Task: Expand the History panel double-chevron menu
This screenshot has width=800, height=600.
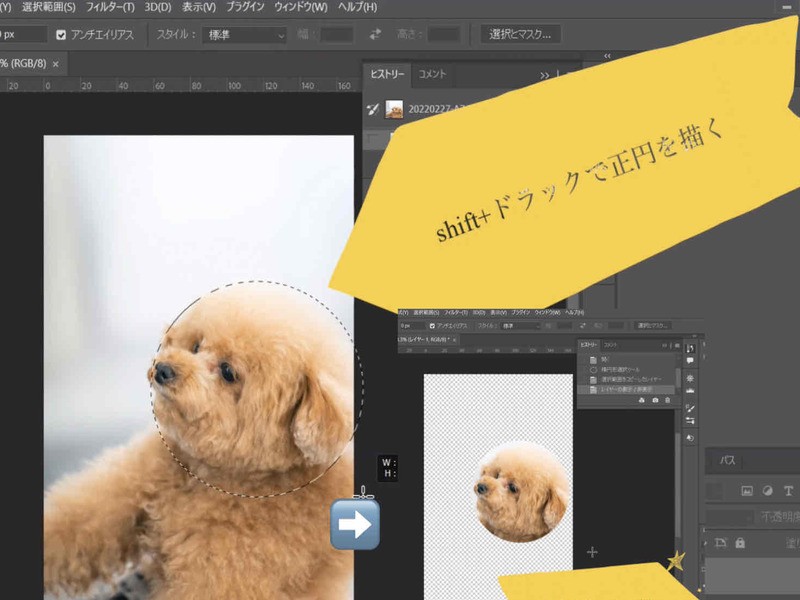Action: pyautogui.click(x=545, y=75)
